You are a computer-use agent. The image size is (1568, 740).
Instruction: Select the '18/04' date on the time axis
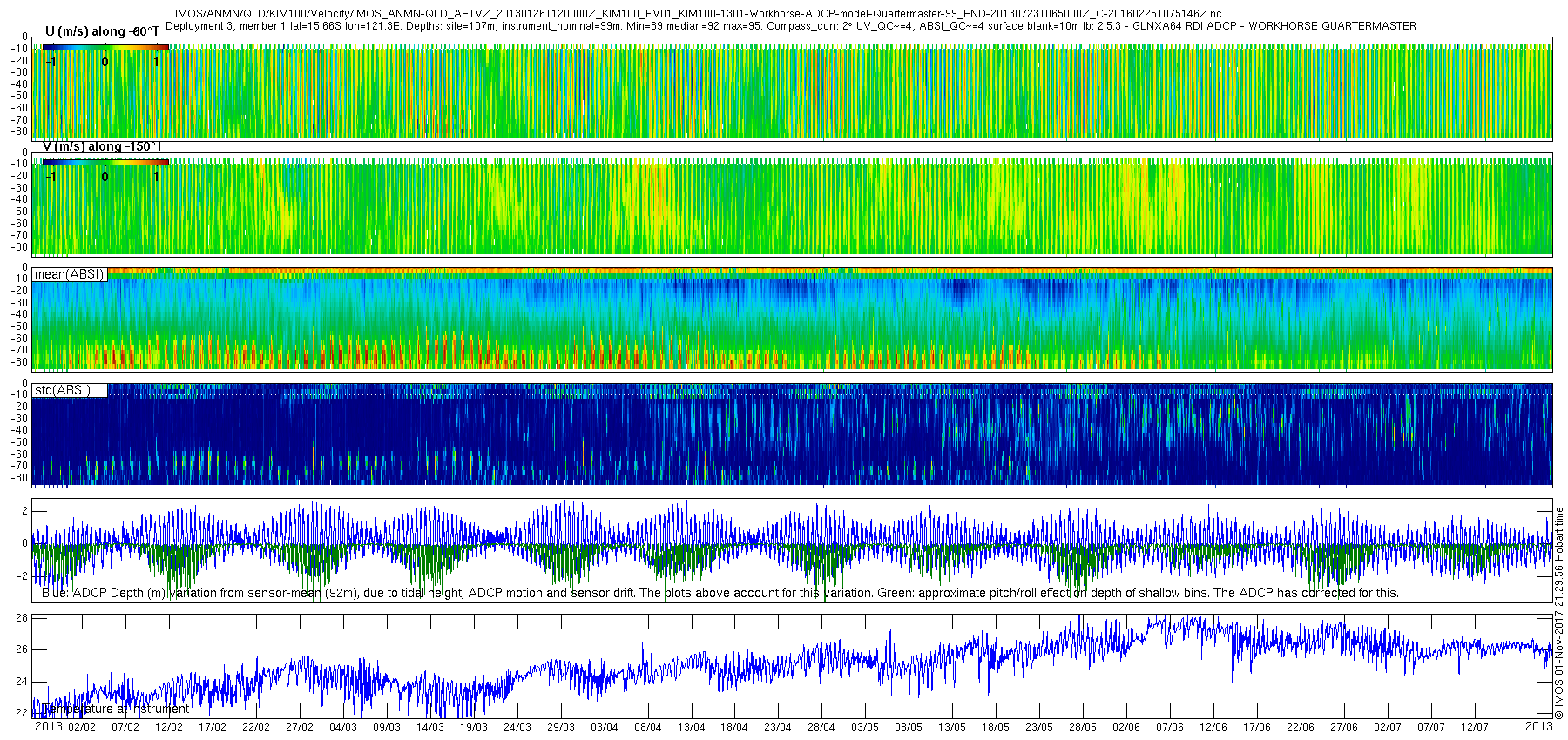point(734,728)
